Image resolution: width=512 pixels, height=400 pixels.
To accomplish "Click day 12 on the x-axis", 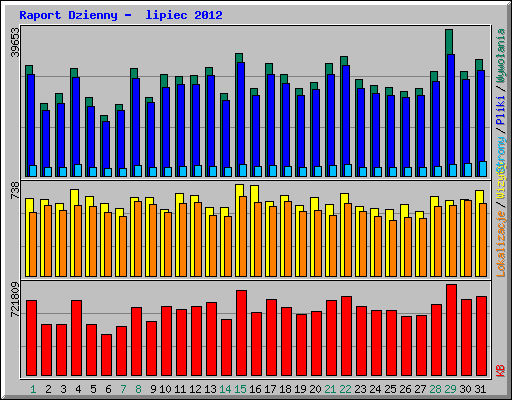I will [x=195, y=389].
